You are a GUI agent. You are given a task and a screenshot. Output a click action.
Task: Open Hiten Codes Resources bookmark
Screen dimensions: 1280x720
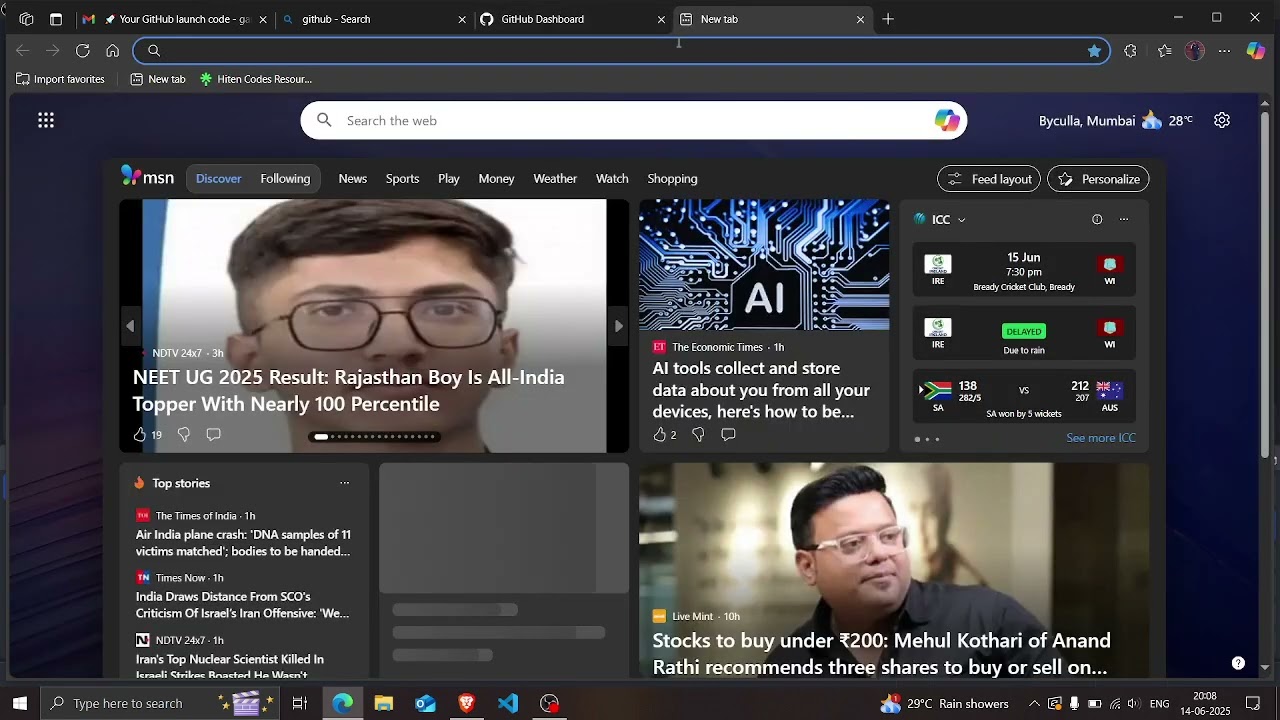256,79
